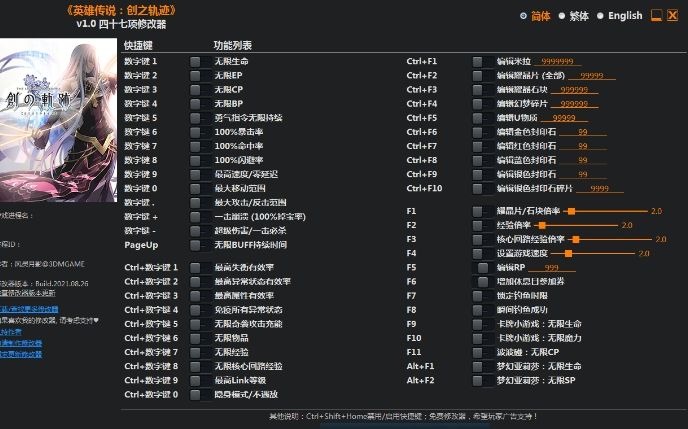Toggle the Ctrl+F2 switch
The image size is (688, 429).
tap(483, 75)
